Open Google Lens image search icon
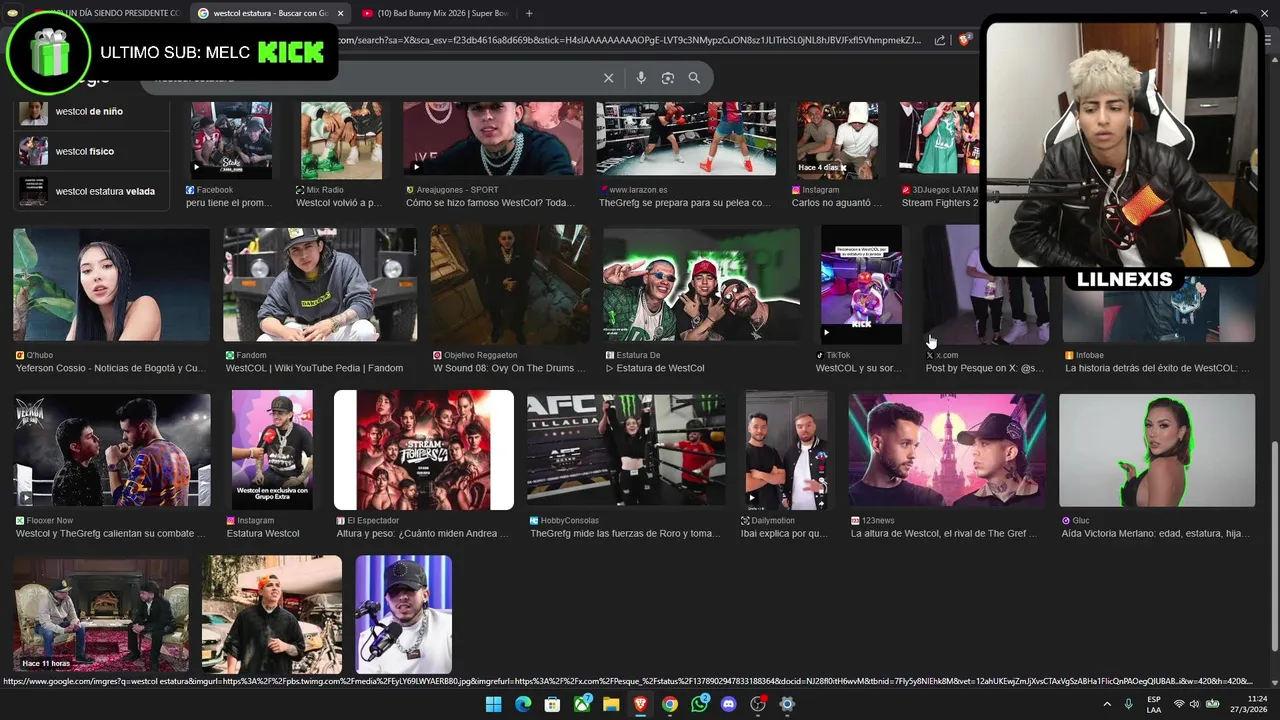Screen dimensions: 1280x720 coord(668,78)
